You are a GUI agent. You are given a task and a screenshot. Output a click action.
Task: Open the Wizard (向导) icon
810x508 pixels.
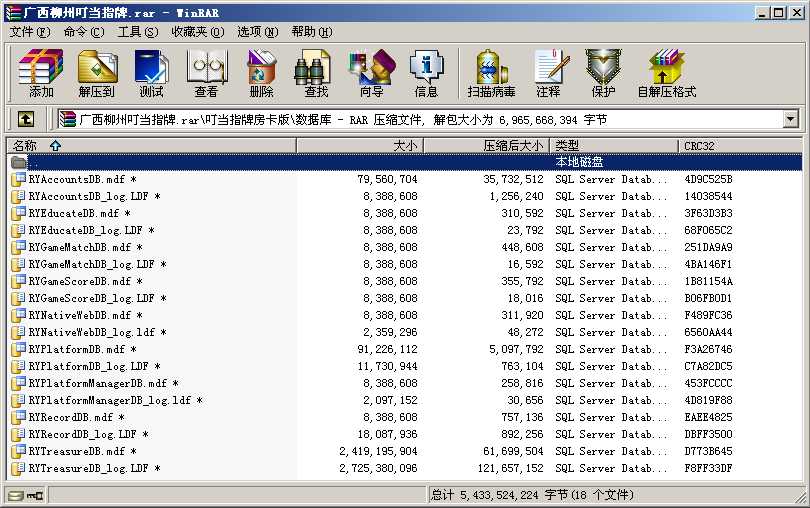pos(371,73)
